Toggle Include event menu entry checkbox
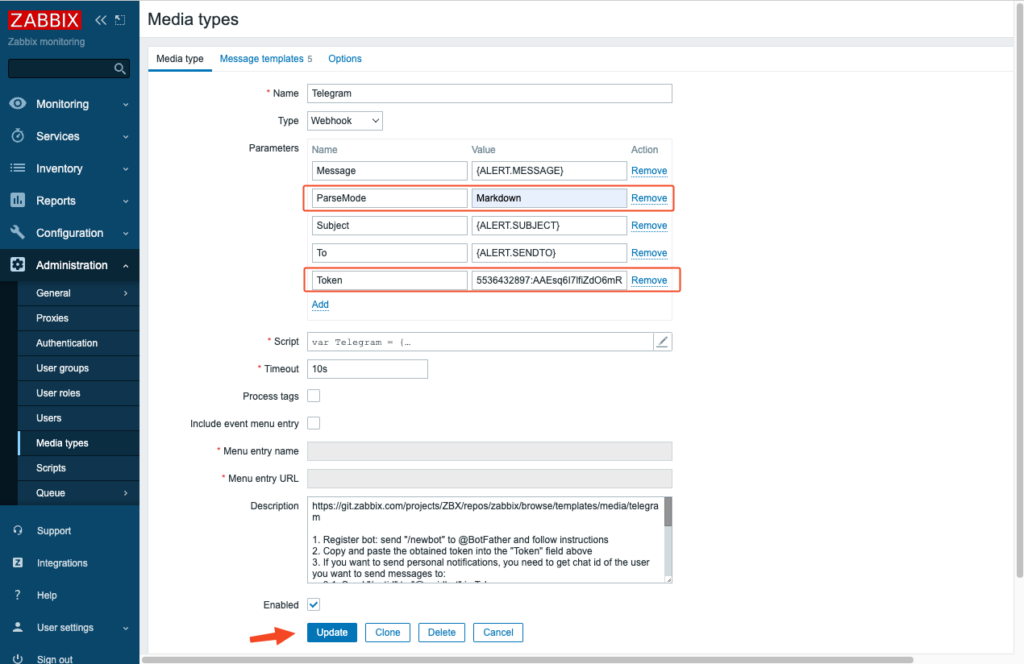 313,423
